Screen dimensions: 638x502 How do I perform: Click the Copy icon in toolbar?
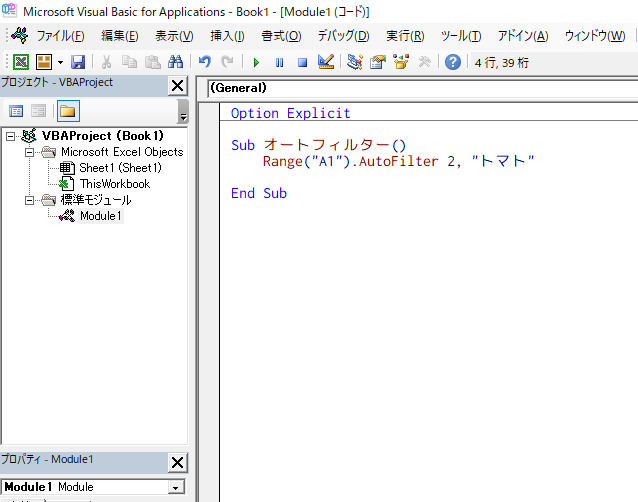pyautogui.click(x=129, y=62)
